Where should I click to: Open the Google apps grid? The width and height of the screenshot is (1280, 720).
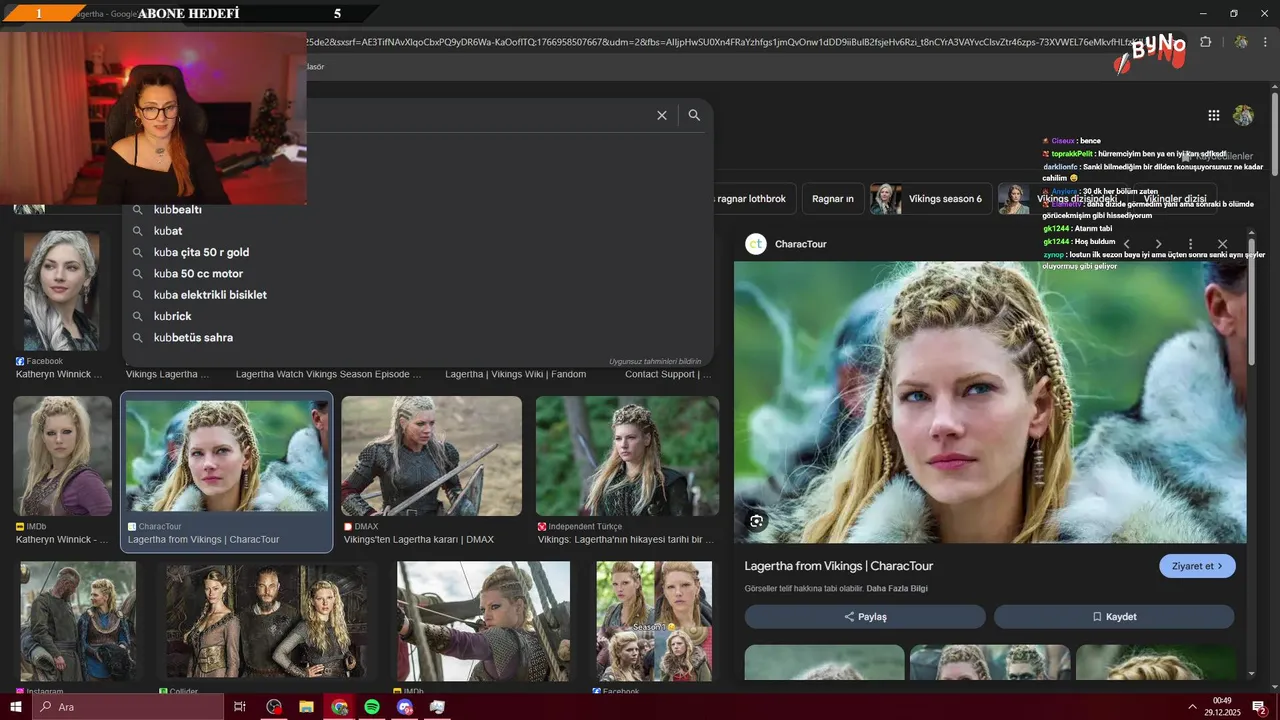click(x=1213, y=115)
